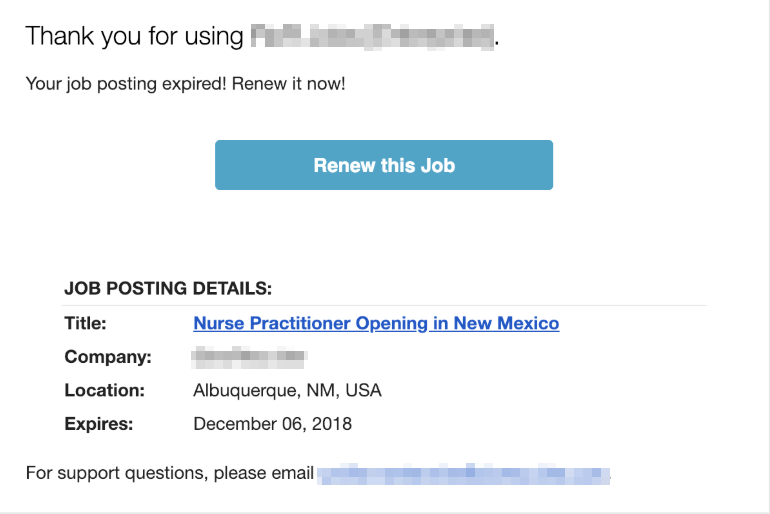The image size is (770, 514).
Task: Click the divider line under JOB POSTING DETAILS
Action: tap(384, 305)
